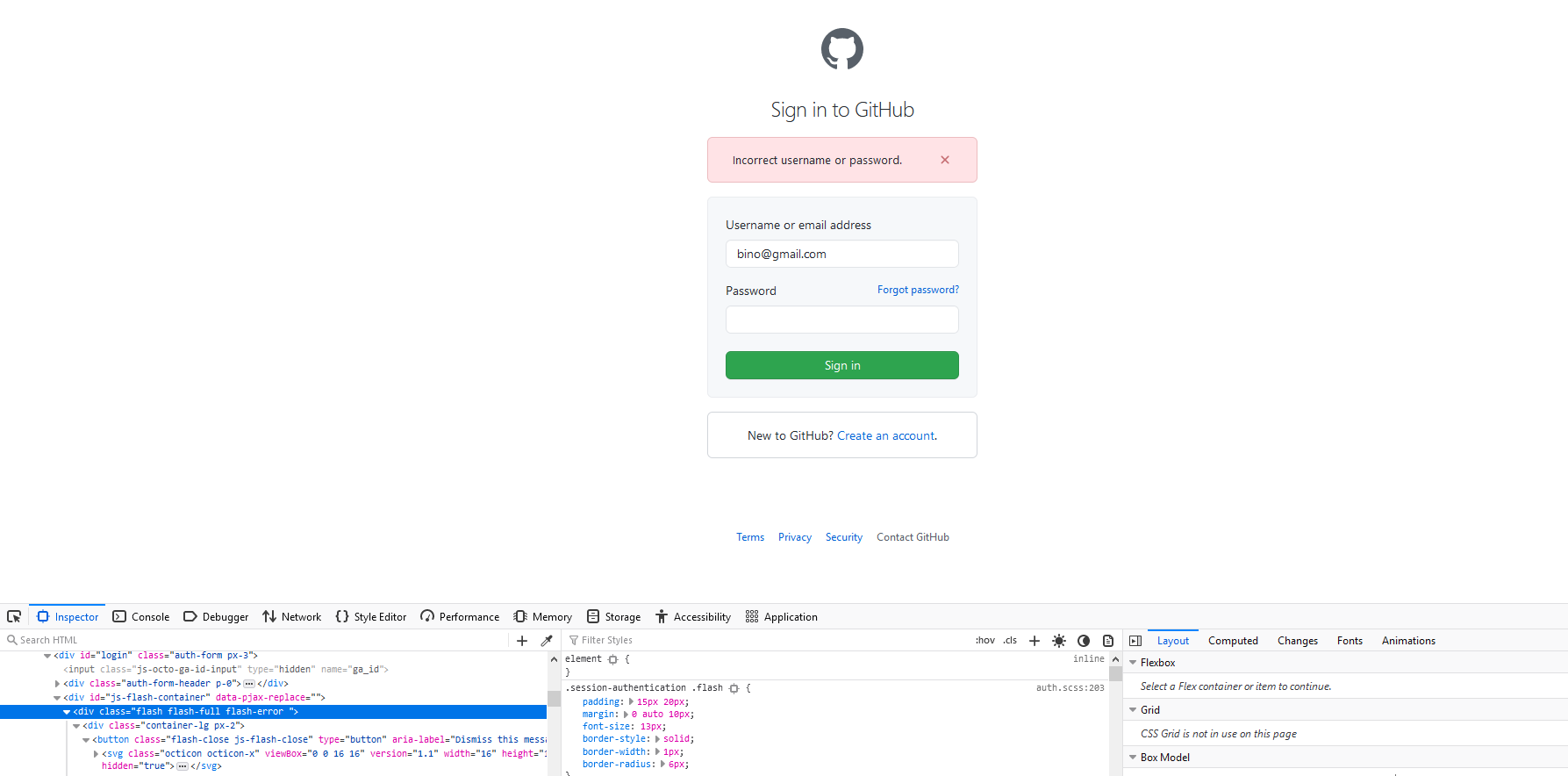This screenshot has width=1568, height=776.
Task: Toggle the :hov pseudo-class panel
Action: 985,640
